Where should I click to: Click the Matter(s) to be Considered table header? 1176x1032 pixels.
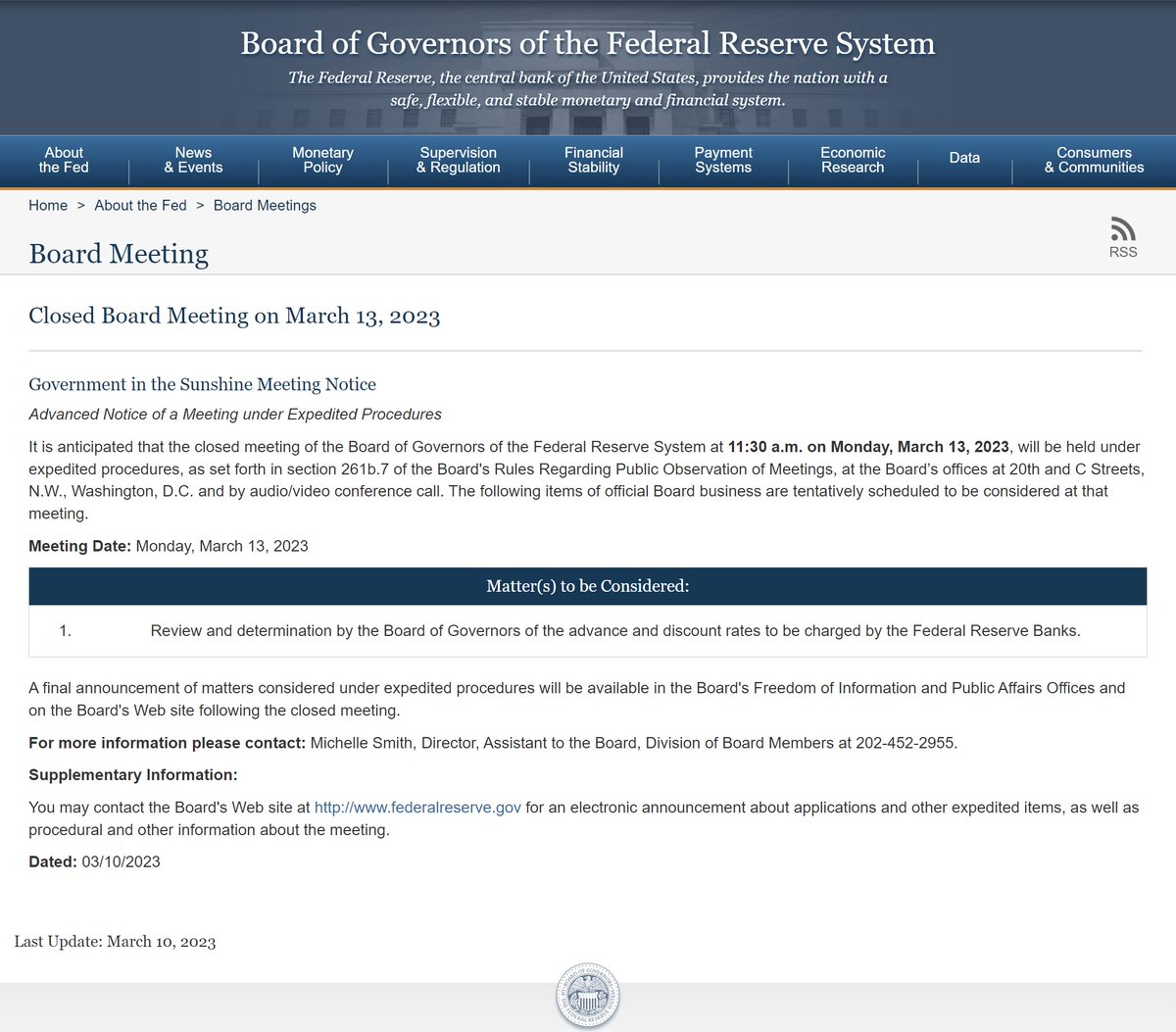pos(588,586)
